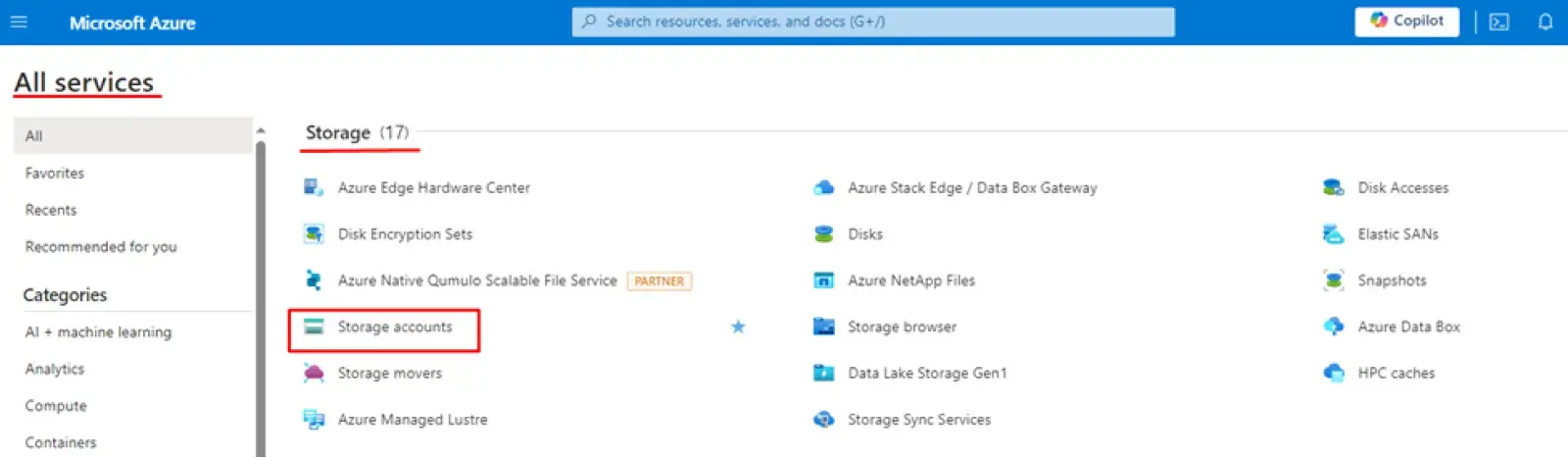
Task: Click the Azure Edge Hardware Center icon
Action: [314, 187]
